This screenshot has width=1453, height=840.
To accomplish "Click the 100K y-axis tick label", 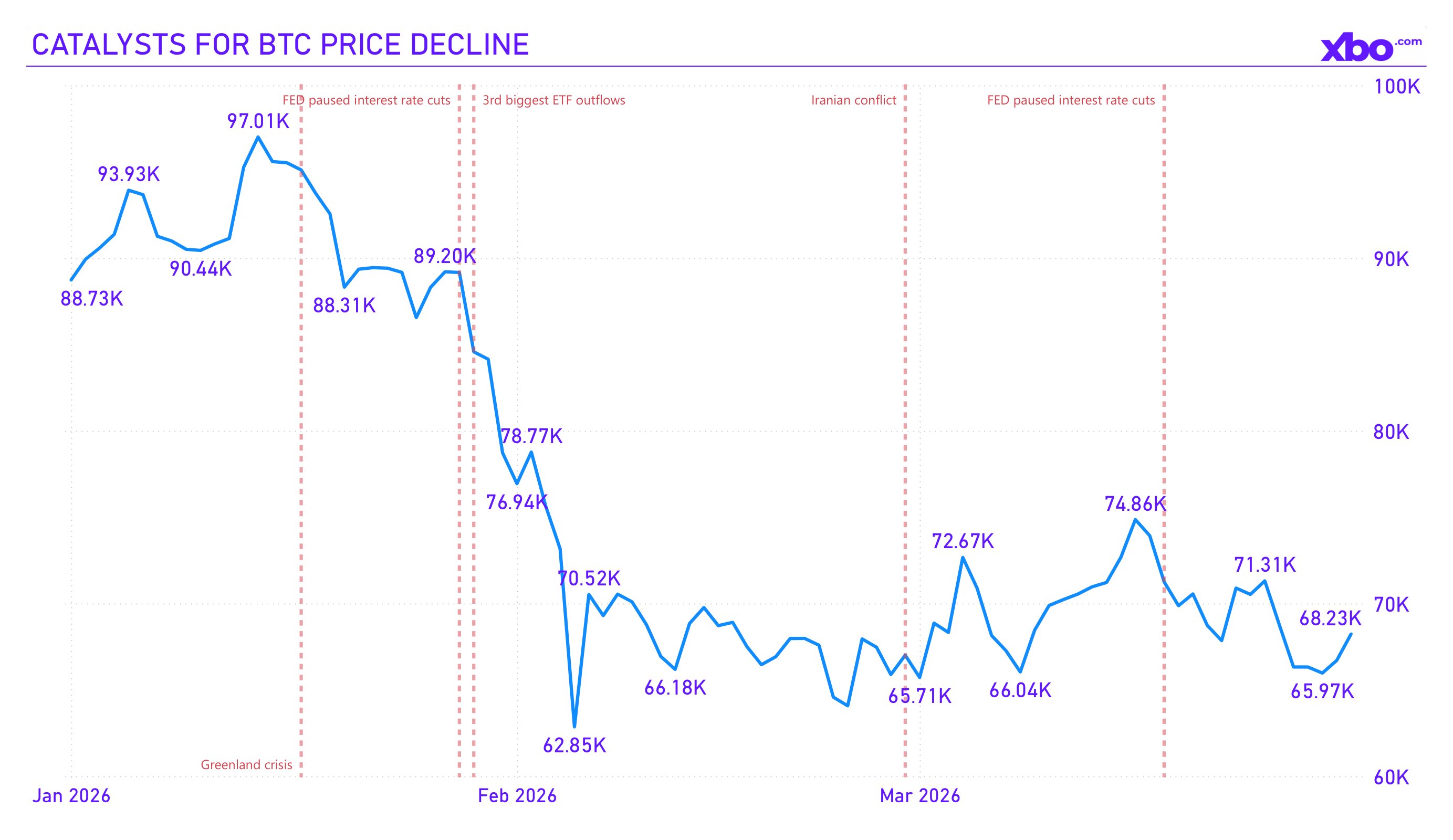I will pyautogui.click(x=1396, y=87).
